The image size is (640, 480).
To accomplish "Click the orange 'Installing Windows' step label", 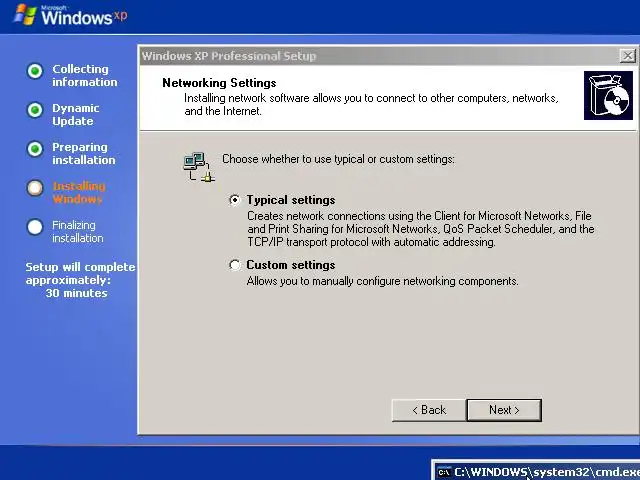I will (x=79, y=192).
